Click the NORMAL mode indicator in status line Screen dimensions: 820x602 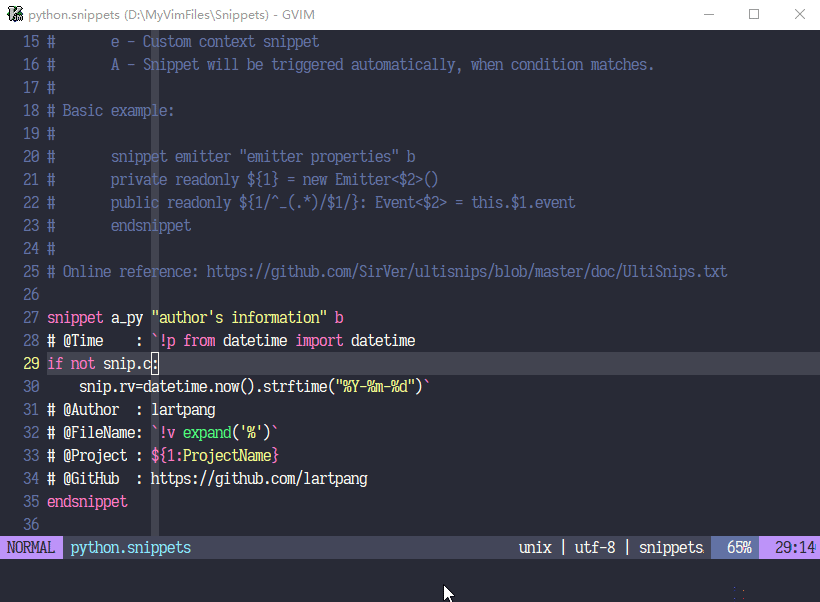click(x=31, y=548)
